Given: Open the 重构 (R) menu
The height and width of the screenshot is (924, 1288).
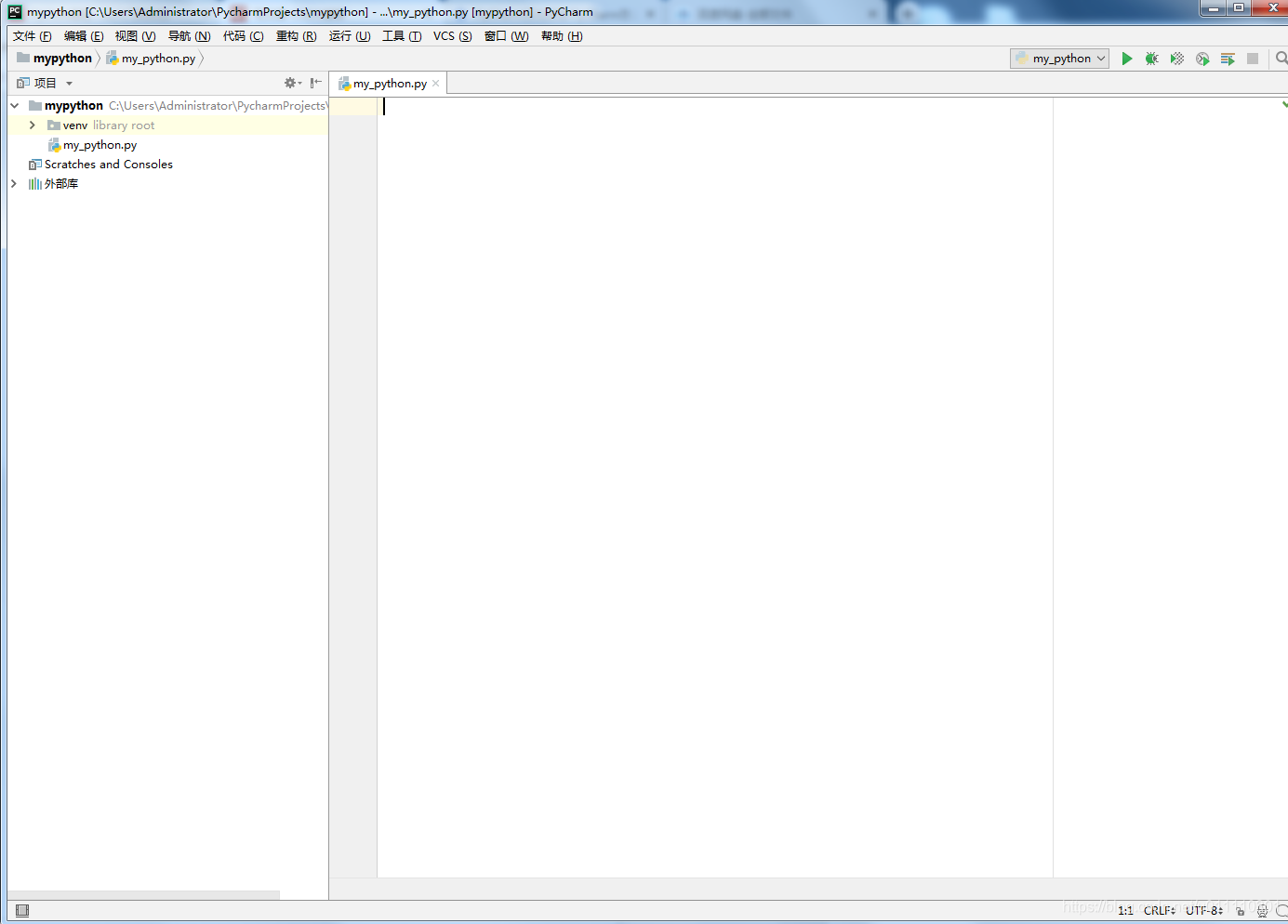Looking at the screenshot, I should [x=297, y=36].
